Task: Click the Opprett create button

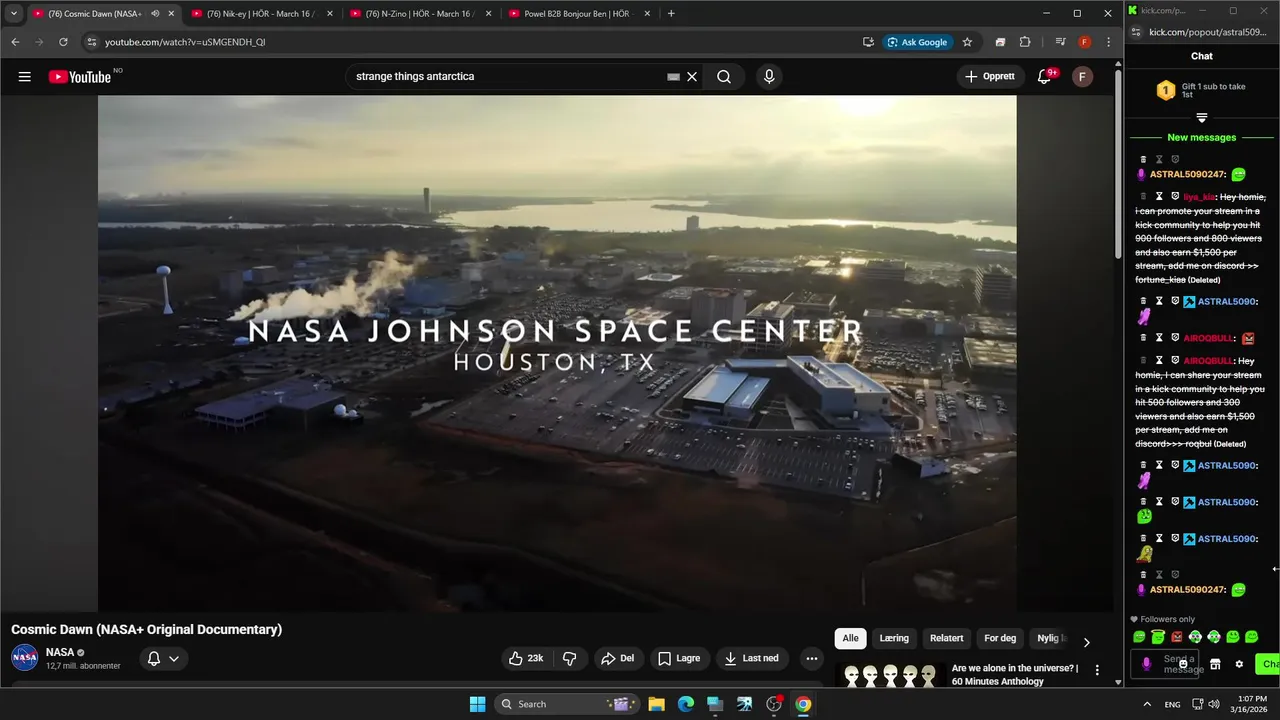Action: (990, 77)
